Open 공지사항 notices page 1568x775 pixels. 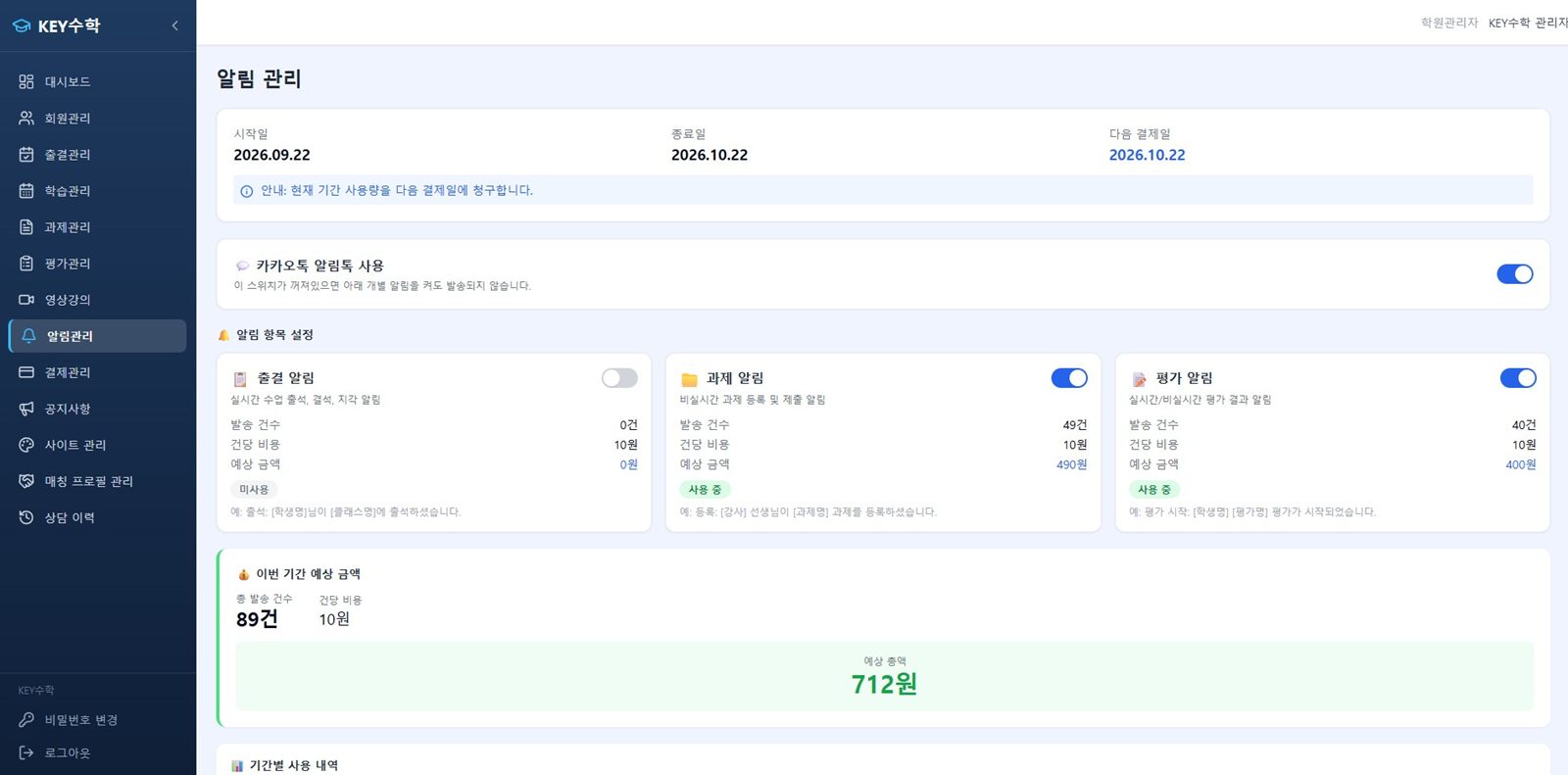click(x=97, y=408)
